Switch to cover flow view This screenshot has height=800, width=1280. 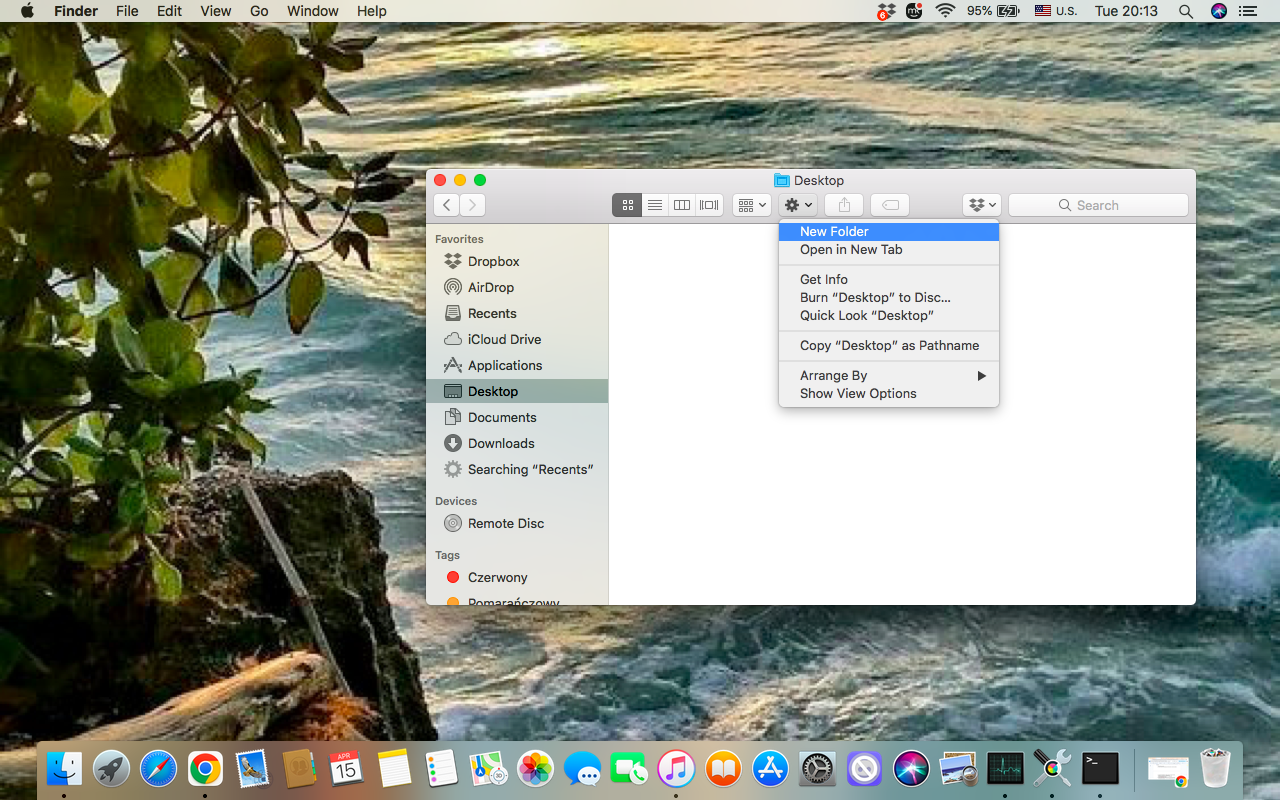coord(709,205)
